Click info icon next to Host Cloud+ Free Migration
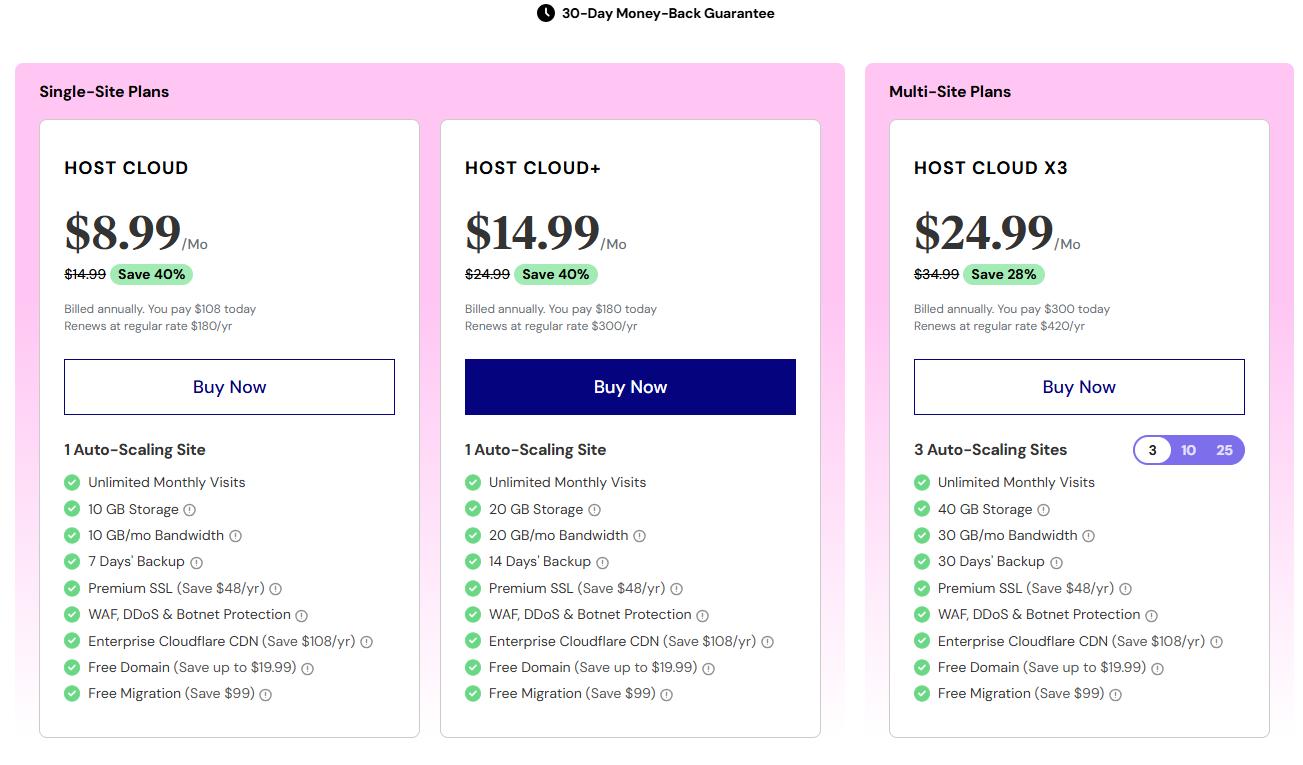This screenshot has width=1303, height=765. 666,694
